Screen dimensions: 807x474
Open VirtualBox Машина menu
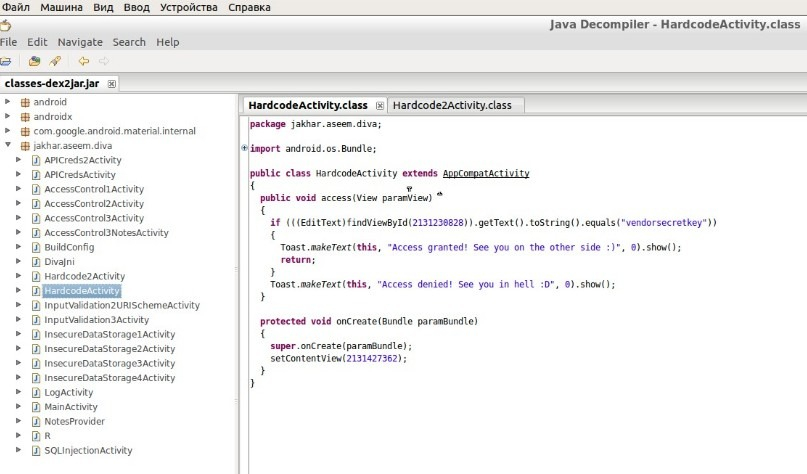pyautogui.click(x=61, y=7)
